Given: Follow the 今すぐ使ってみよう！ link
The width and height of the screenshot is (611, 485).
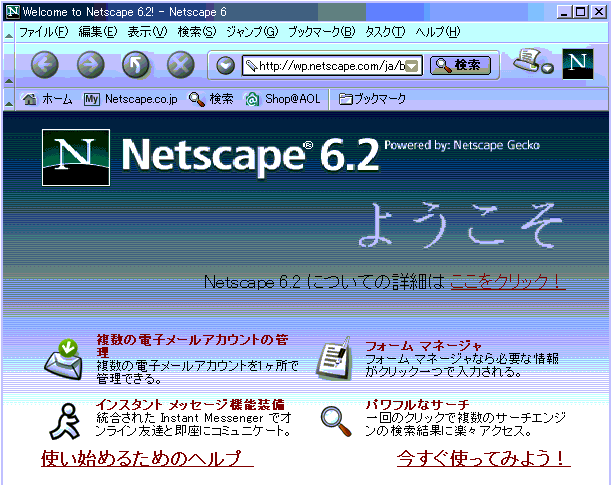Looking at the screenshot, I should (x=483, y=458).
